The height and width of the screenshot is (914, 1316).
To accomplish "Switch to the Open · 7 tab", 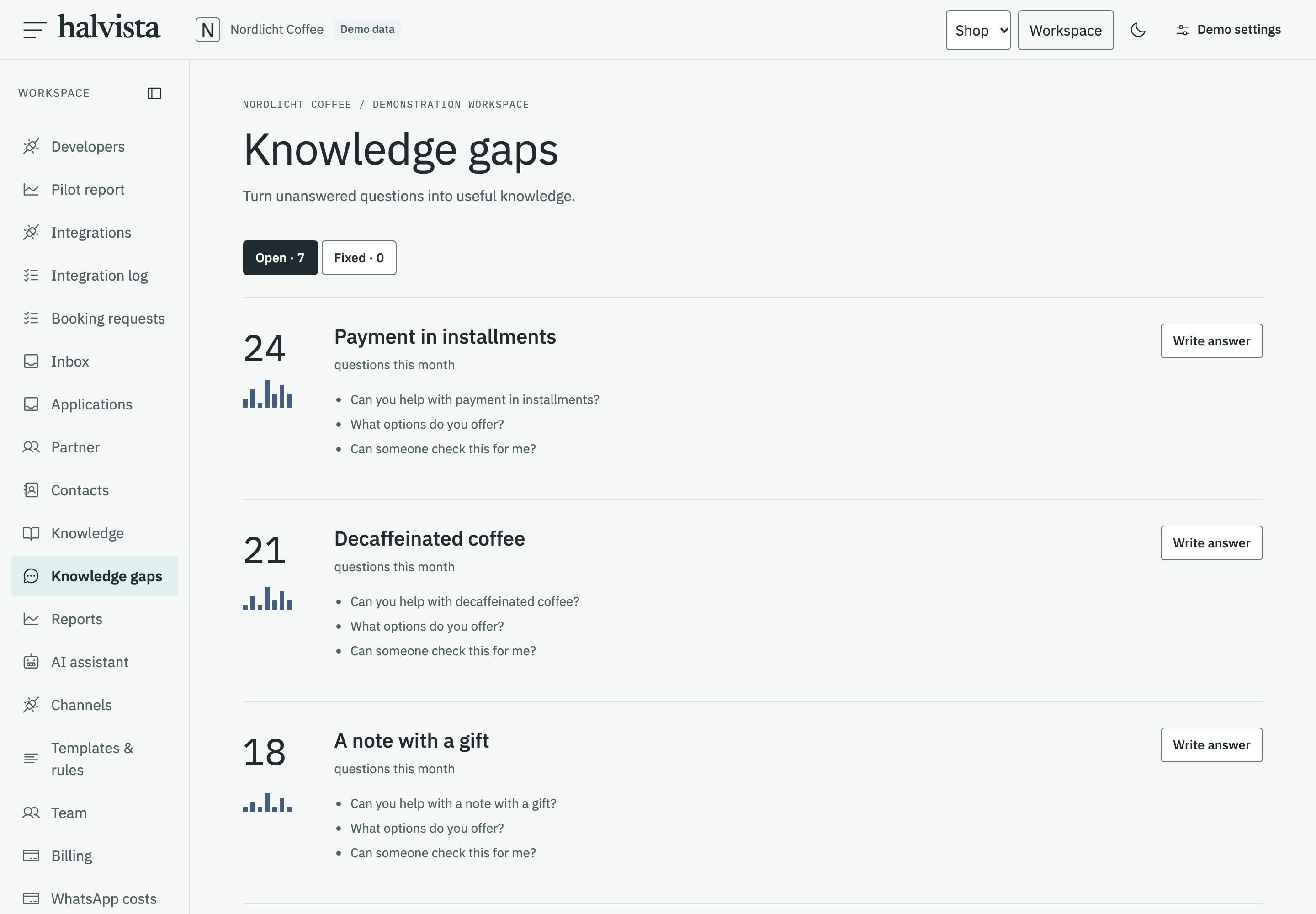I will point(280,258).
